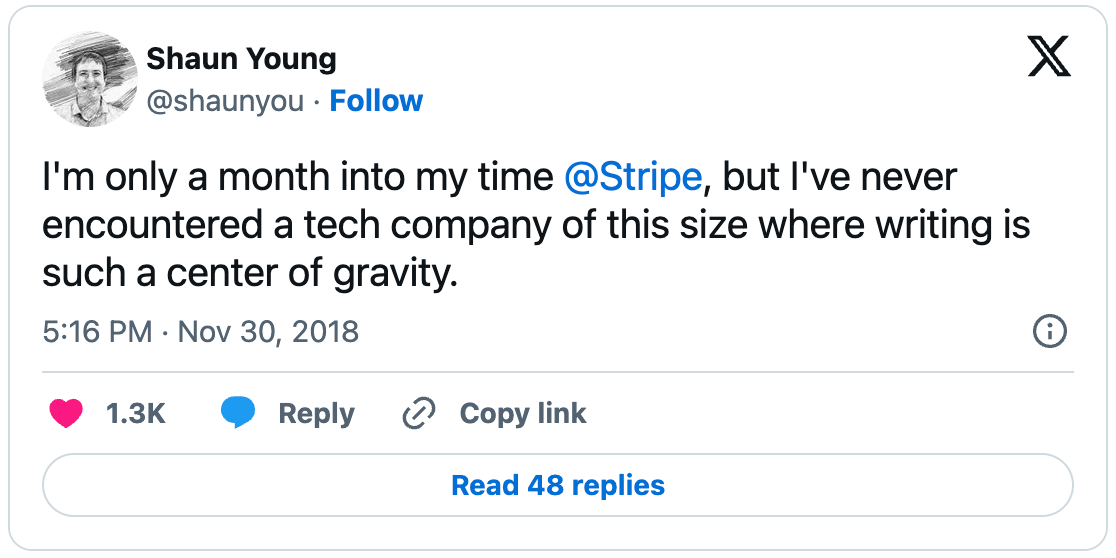The height and width of the screenshot is (558, 1116).
Task: Select the Copy link text label
Action: click(522, 414)
